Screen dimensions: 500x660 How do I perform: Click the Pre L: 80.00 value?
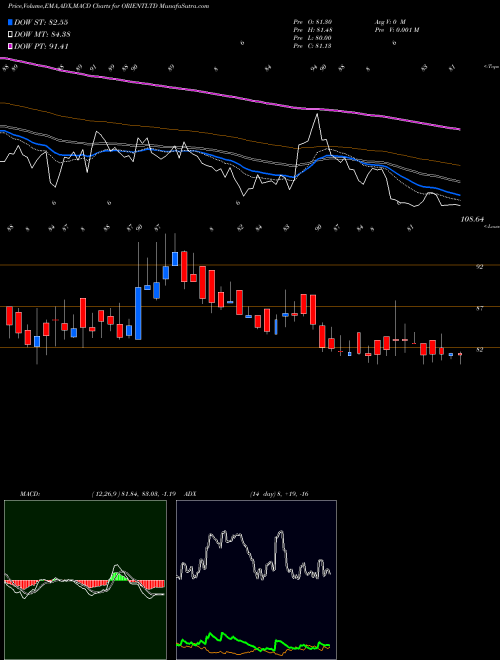[x=313, y=37]
